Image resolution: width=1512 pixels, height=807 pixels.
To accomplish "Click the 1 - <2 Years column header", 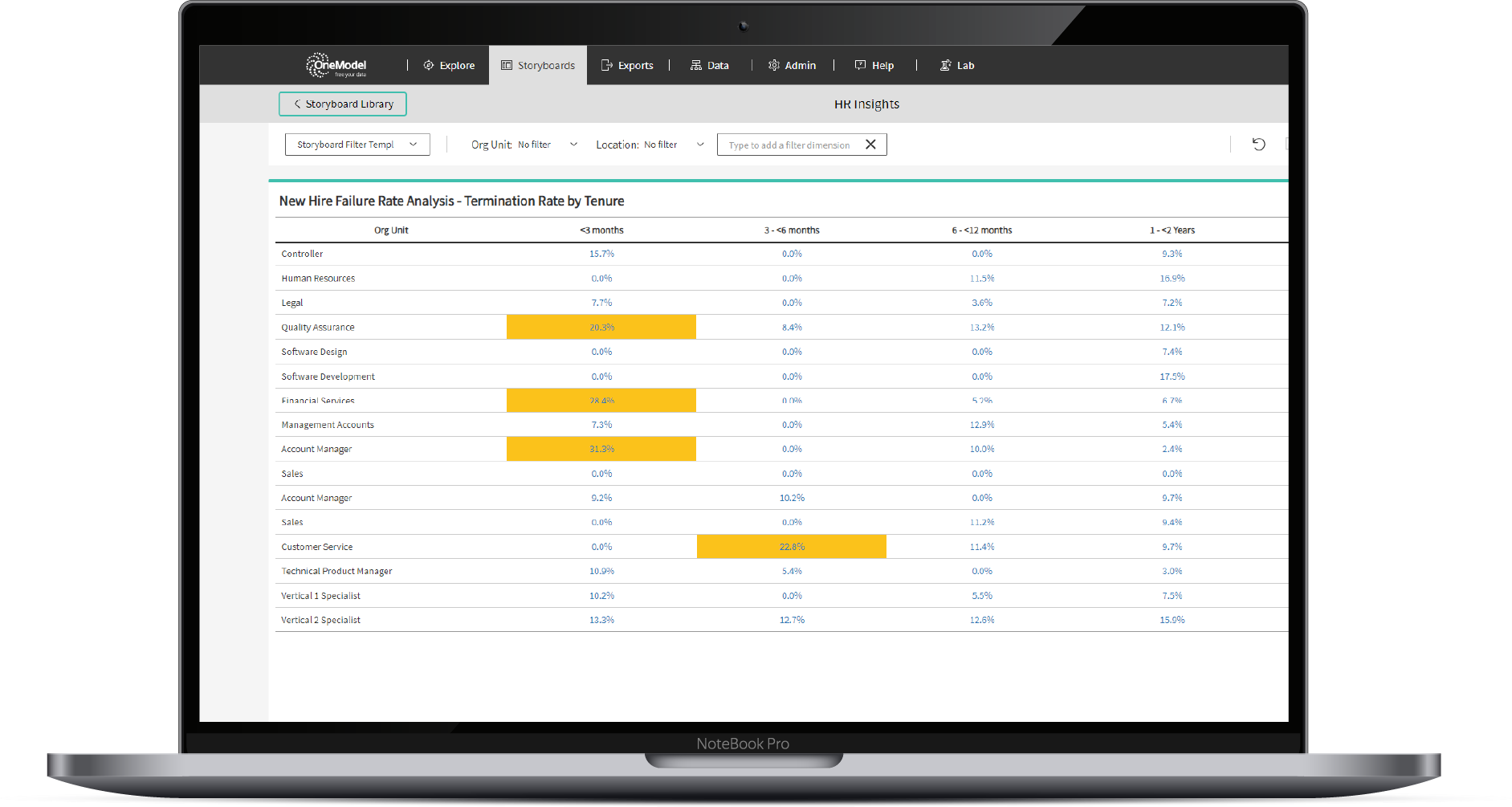I will pyautogui.click(x=1172, y=230).
